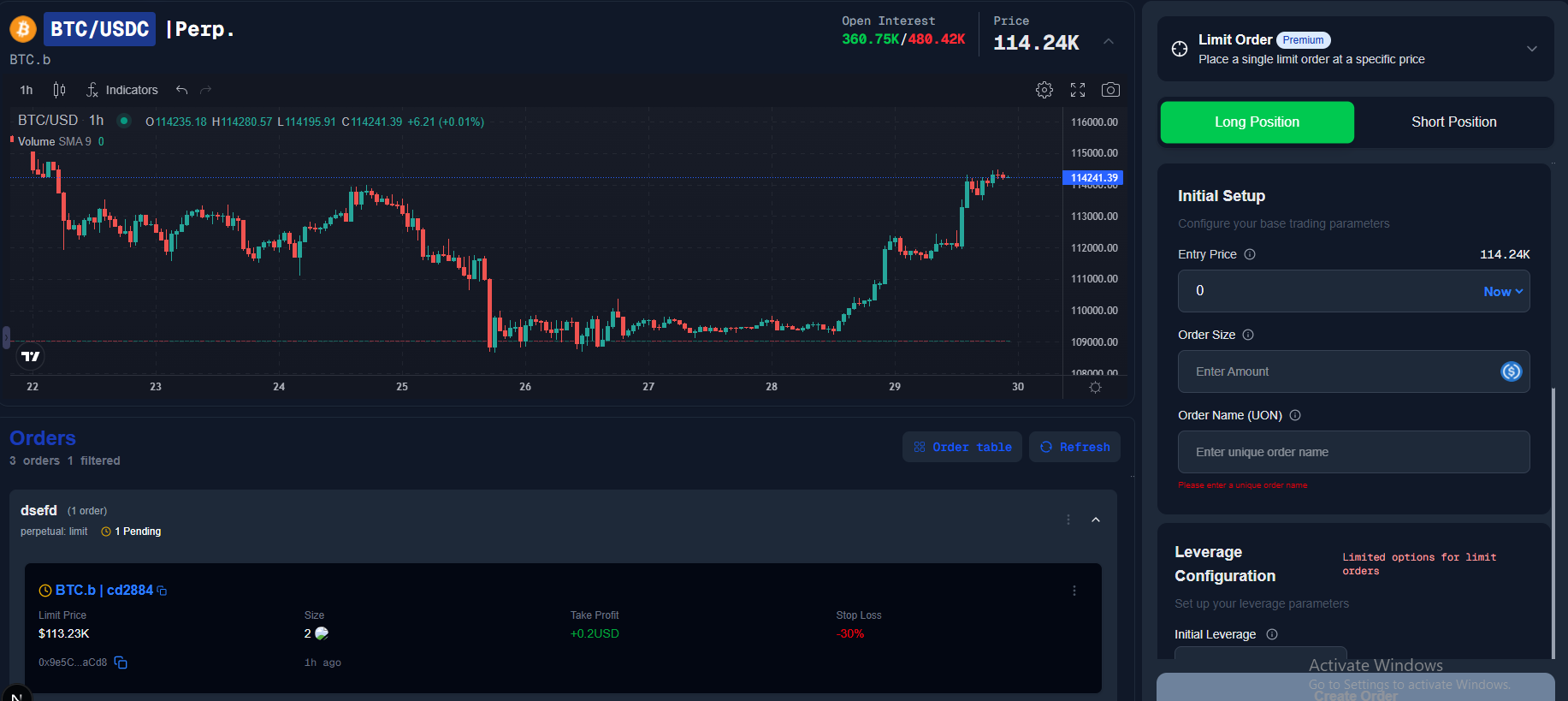The height and width of the screenshot is (701, 1568).
Task: Open chart settings gear icon
Action: coord(1044,90)
